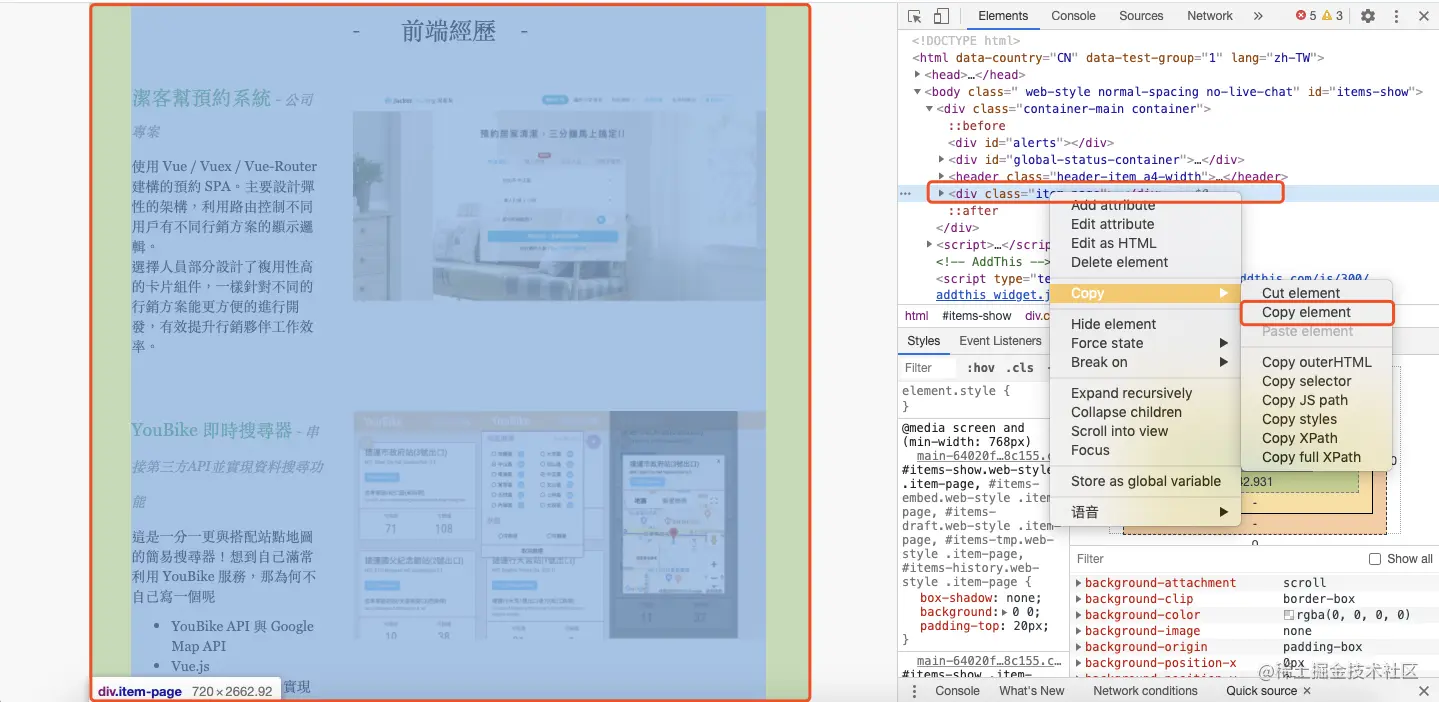Choose Store as global variable
The width and height of the screenshot is (1439, 702).
1145,481
